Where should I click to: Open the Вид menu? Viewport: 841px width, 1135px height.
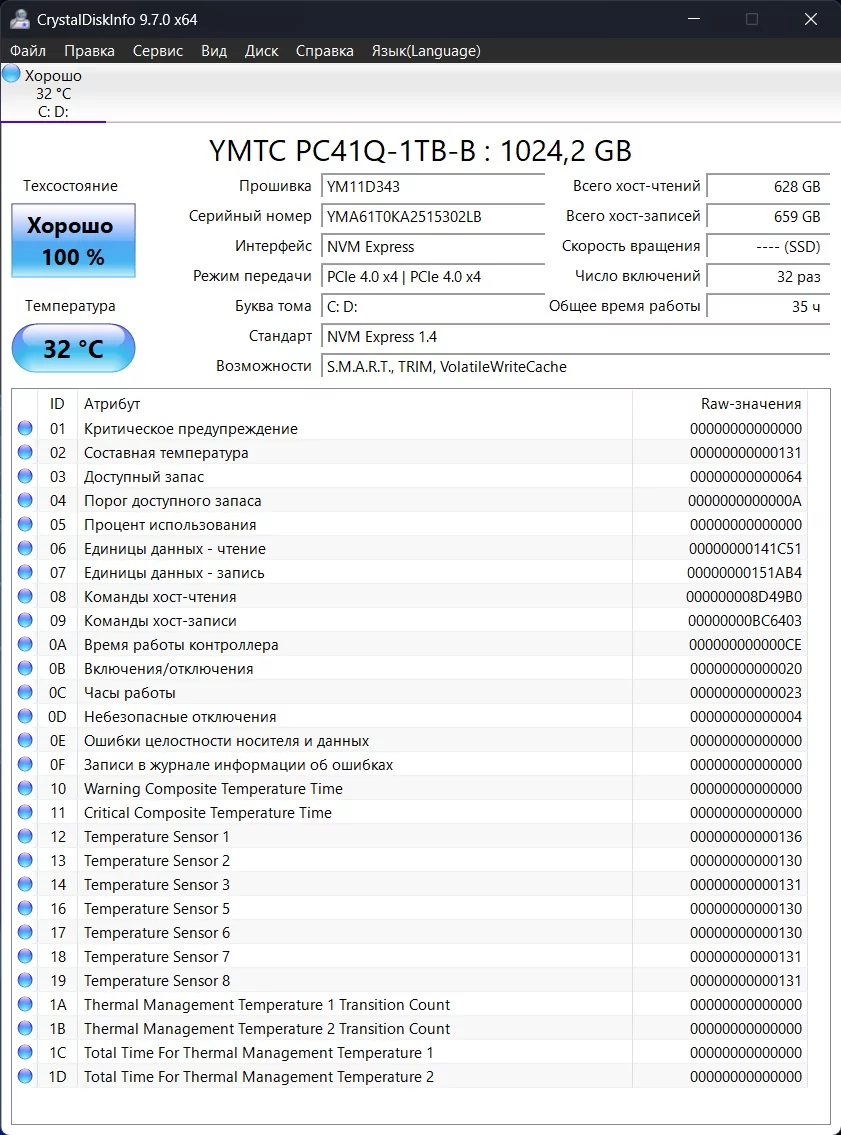214,51
